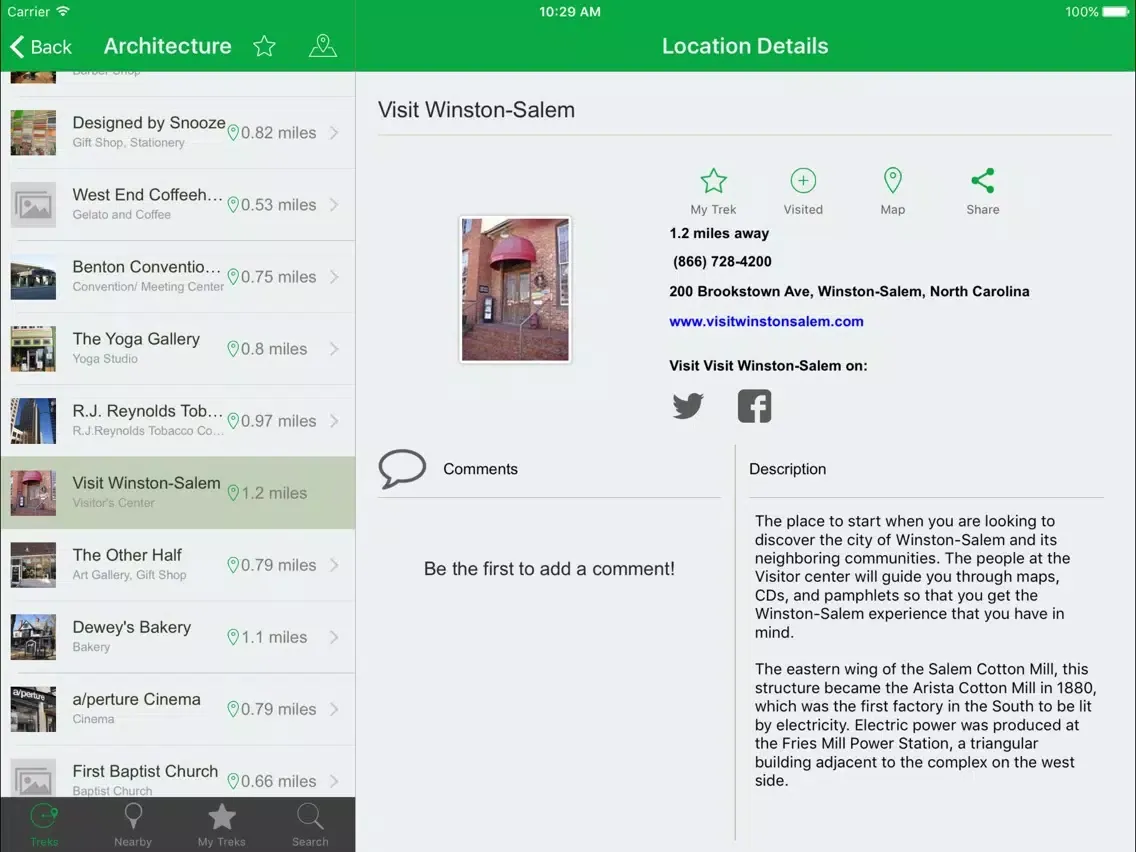1136x852 pixels.
Task: Open Designed by Snooze chevron
Action: click(334, 133)
